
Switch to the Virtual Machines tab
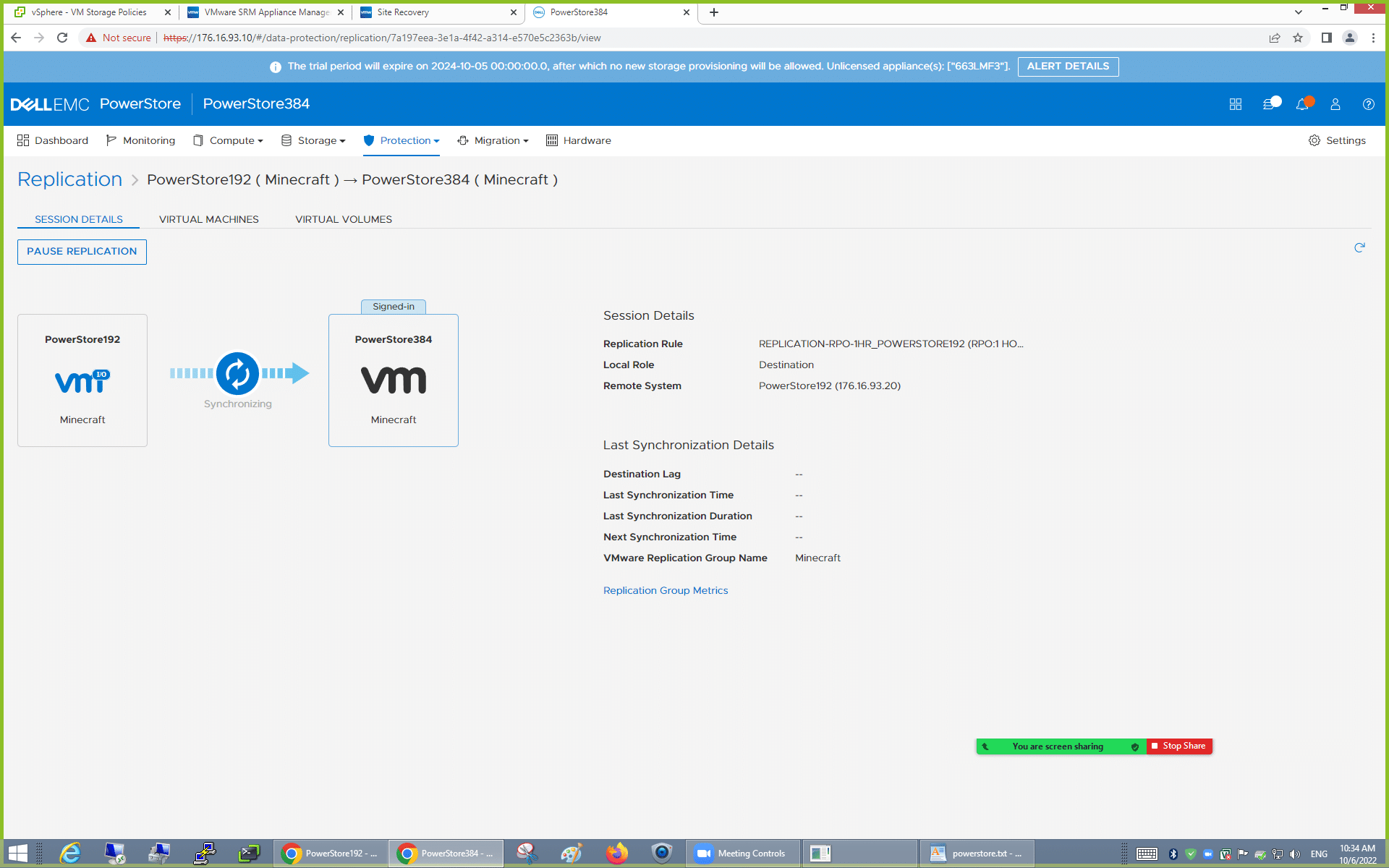click(209, 219)
